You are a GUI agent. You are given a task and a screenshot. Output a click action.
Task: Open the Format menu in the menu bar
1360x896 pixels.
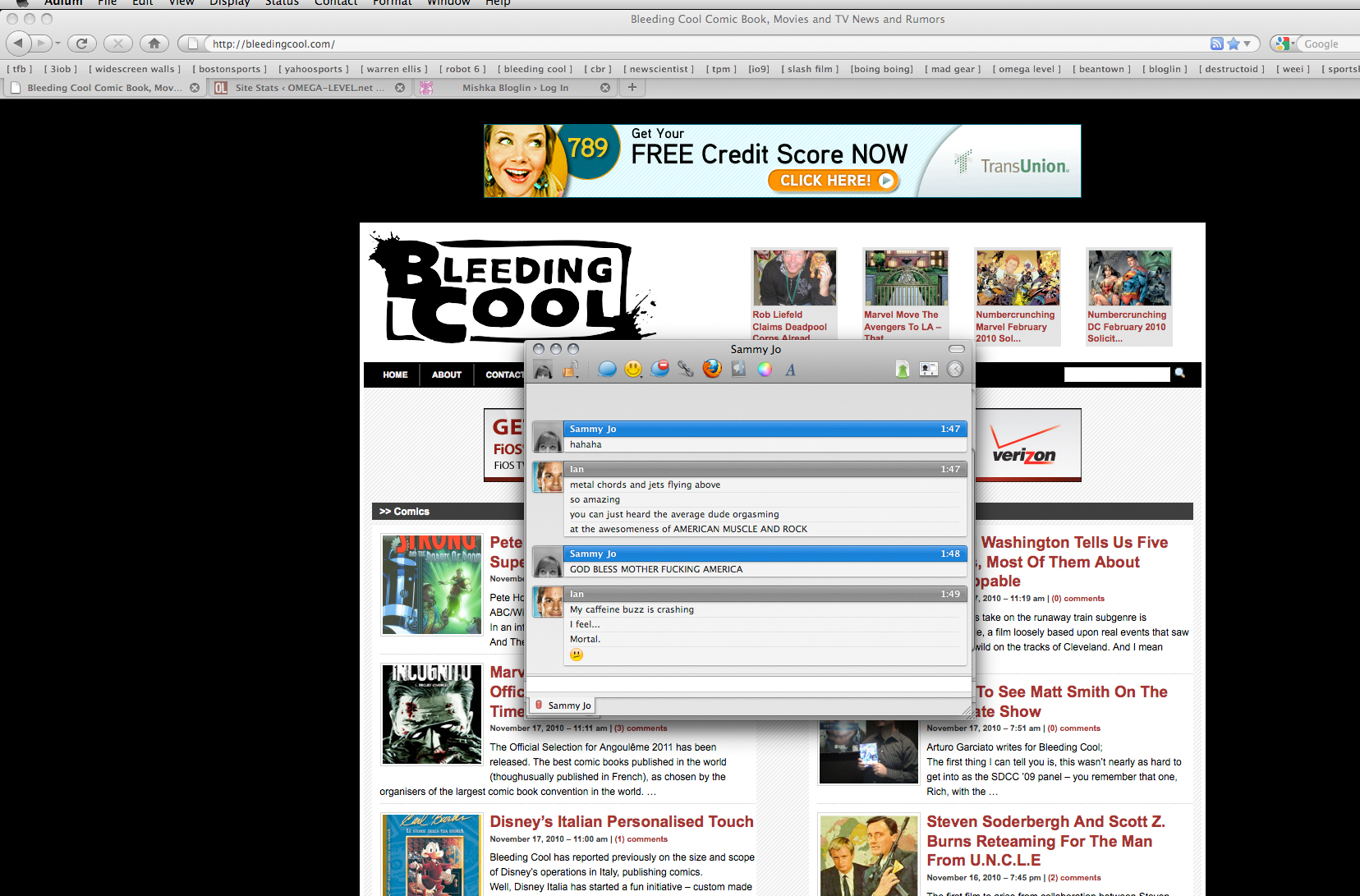[393, 3]
